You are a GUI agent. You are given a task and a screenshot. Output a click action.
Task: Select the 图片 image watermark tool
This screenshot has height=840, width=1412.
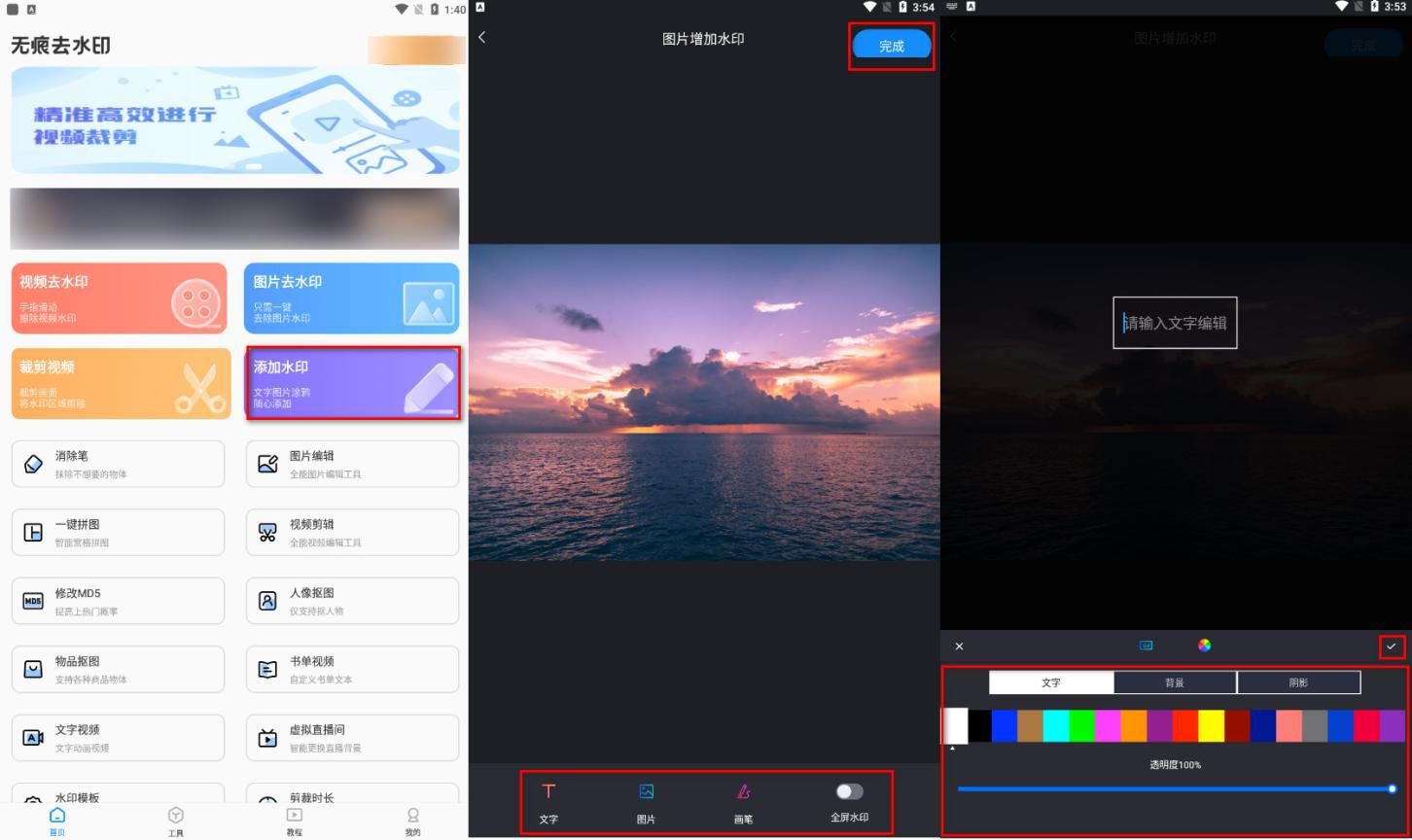(646, 803)
